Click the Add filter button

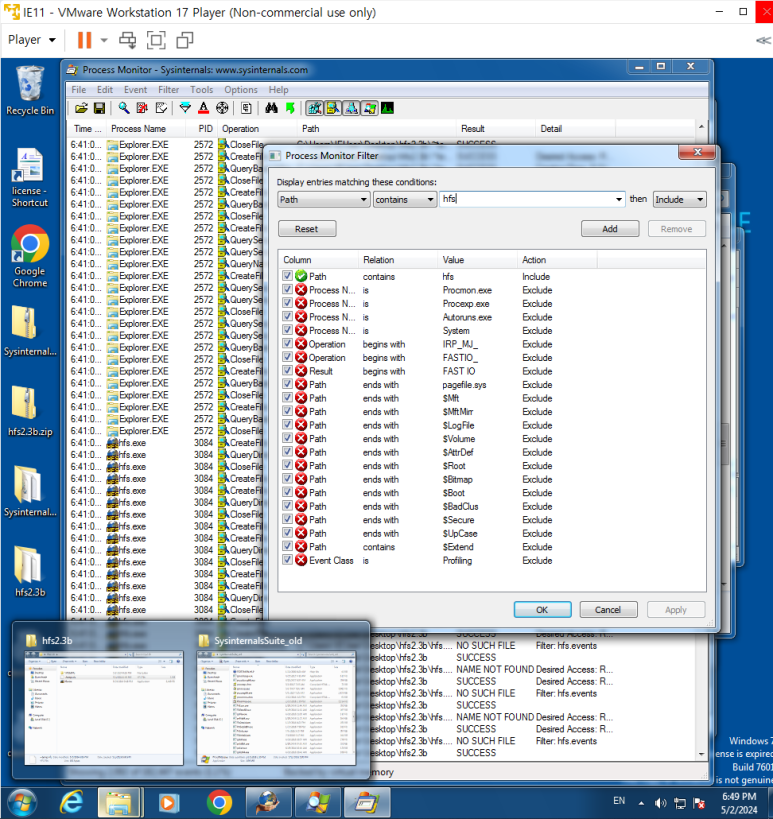tap(610, 229)
